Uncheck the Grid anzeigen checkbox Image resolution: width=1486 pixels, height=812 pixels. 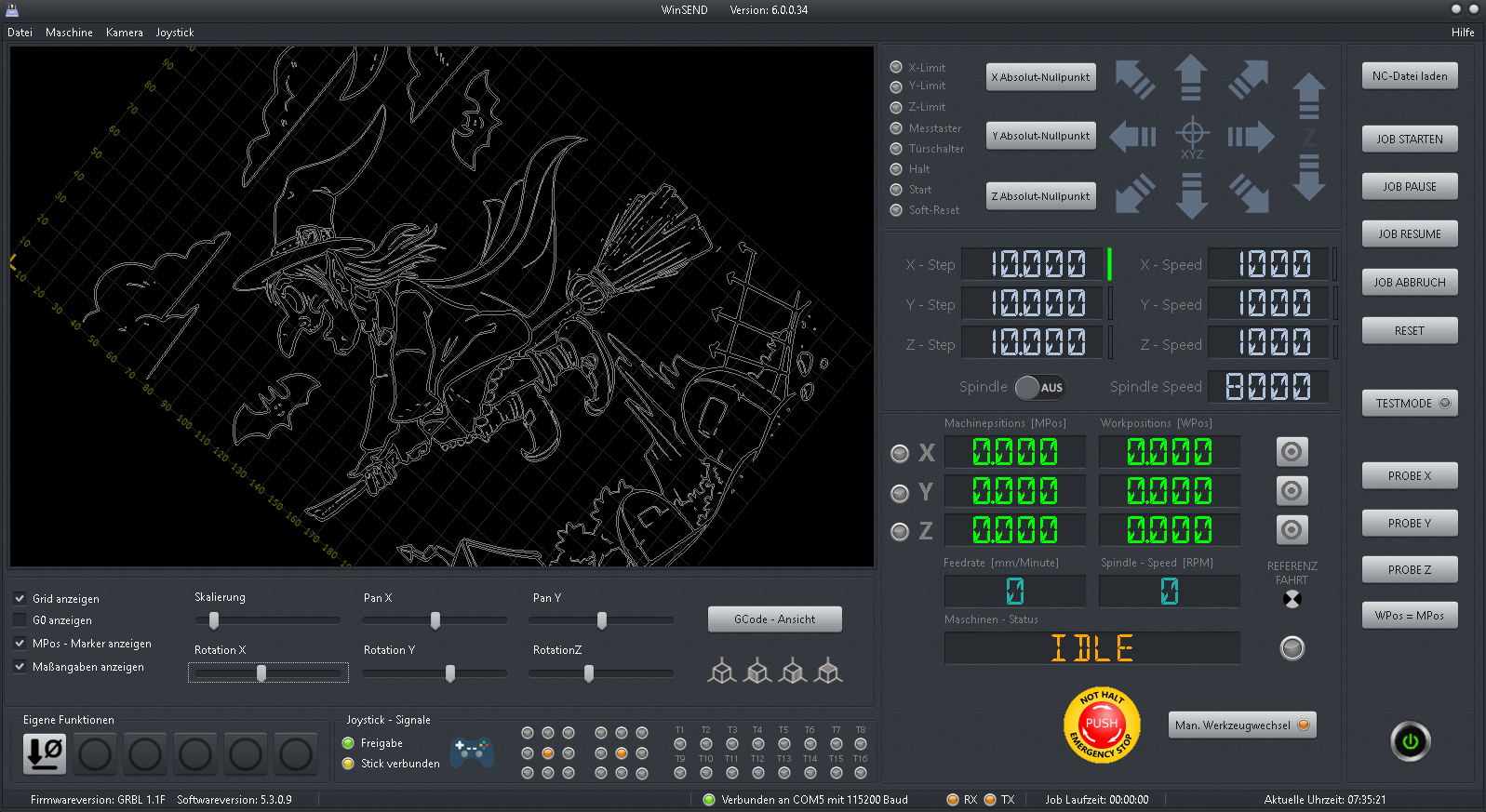pos(20,598)
